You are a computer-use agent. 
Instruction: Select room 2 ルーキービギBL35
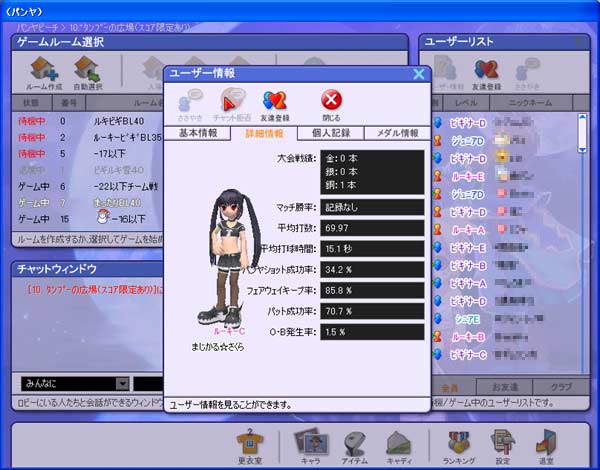click(88, 137)
